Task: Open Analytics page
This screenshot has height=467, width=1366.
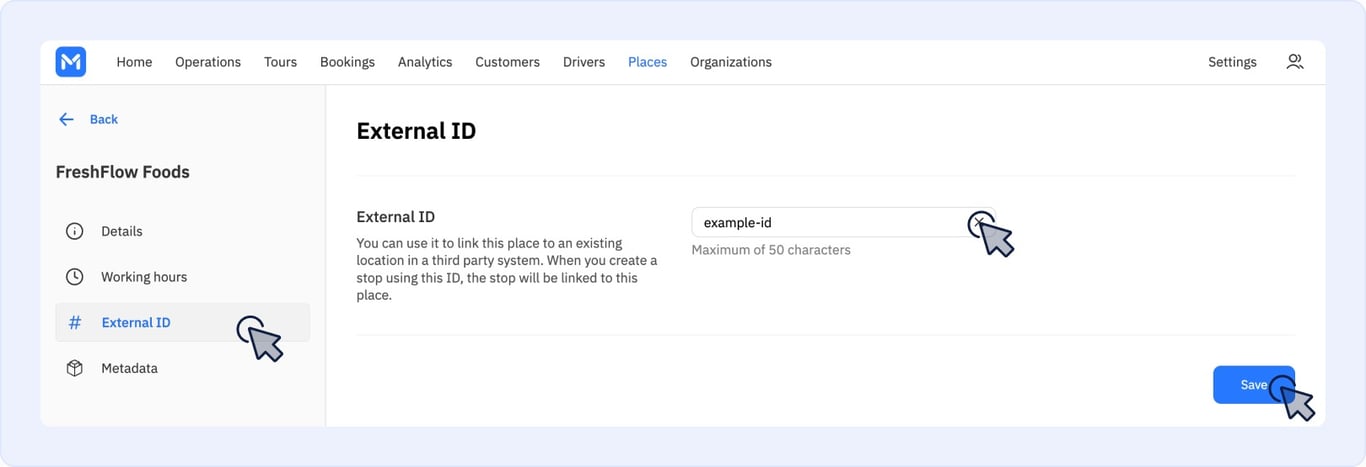Action: [x=425, y=62]
